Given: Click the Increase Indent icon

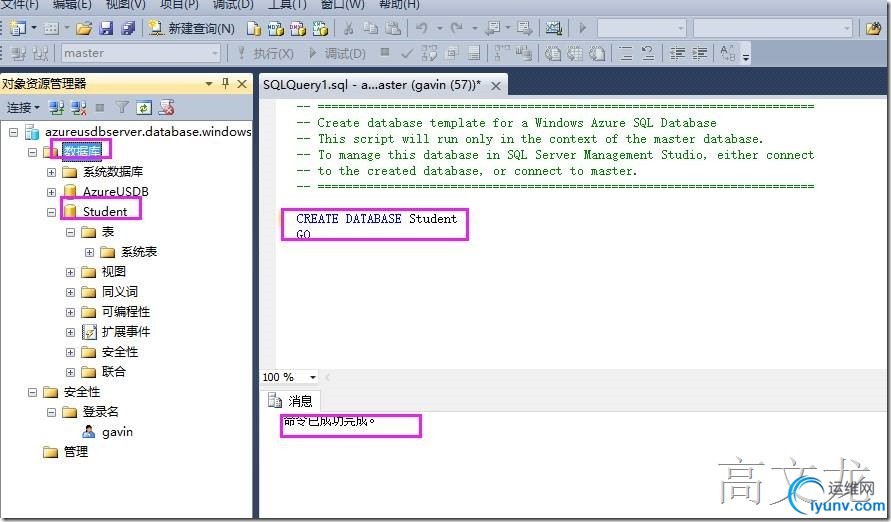Looking at the screenshot, I should (x=700, y=53).
